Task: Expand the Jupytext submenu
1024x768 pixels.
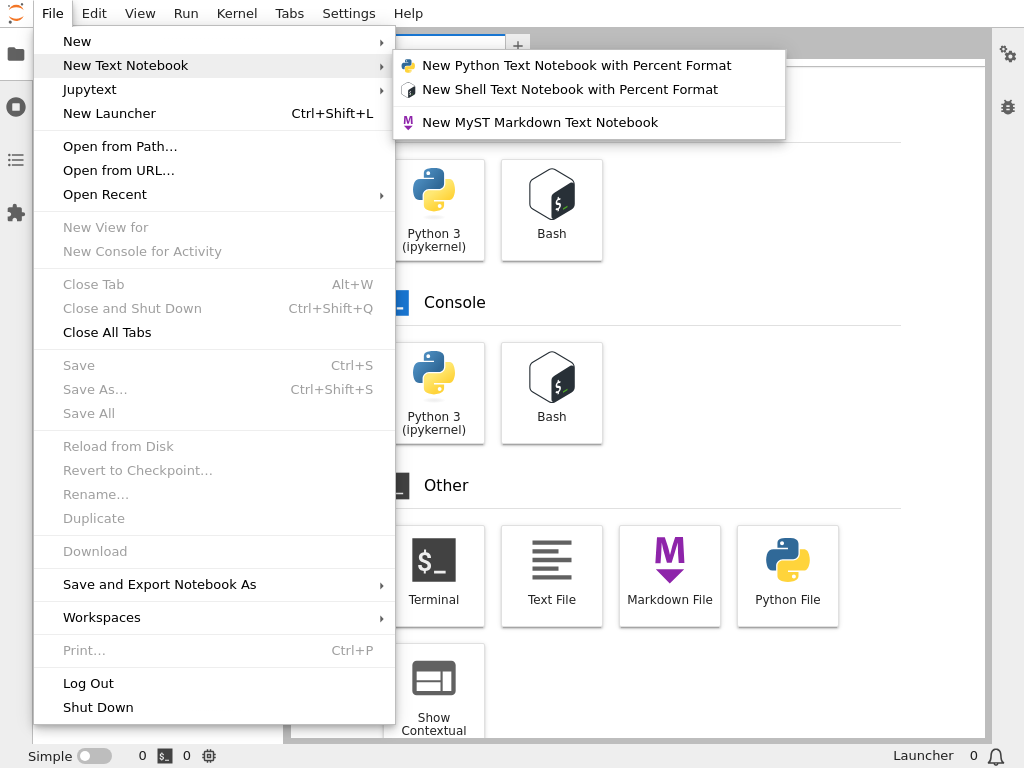Action: coord(214,90)
